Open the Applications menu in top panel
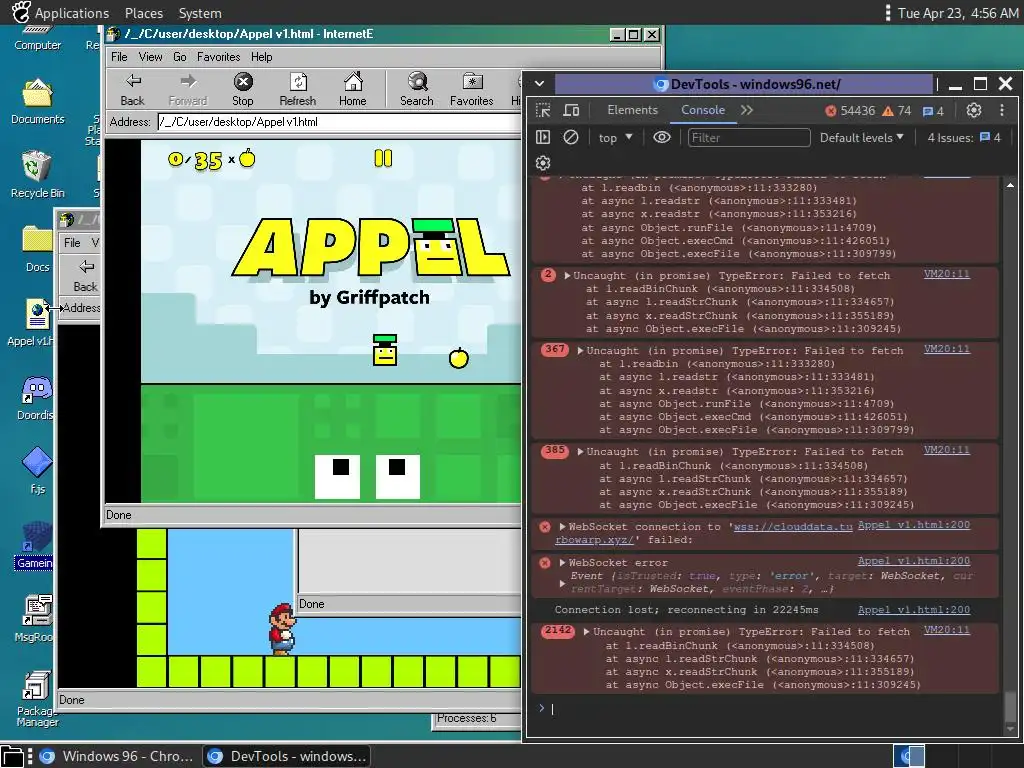1024x768 pixels. tap(72, 13)
